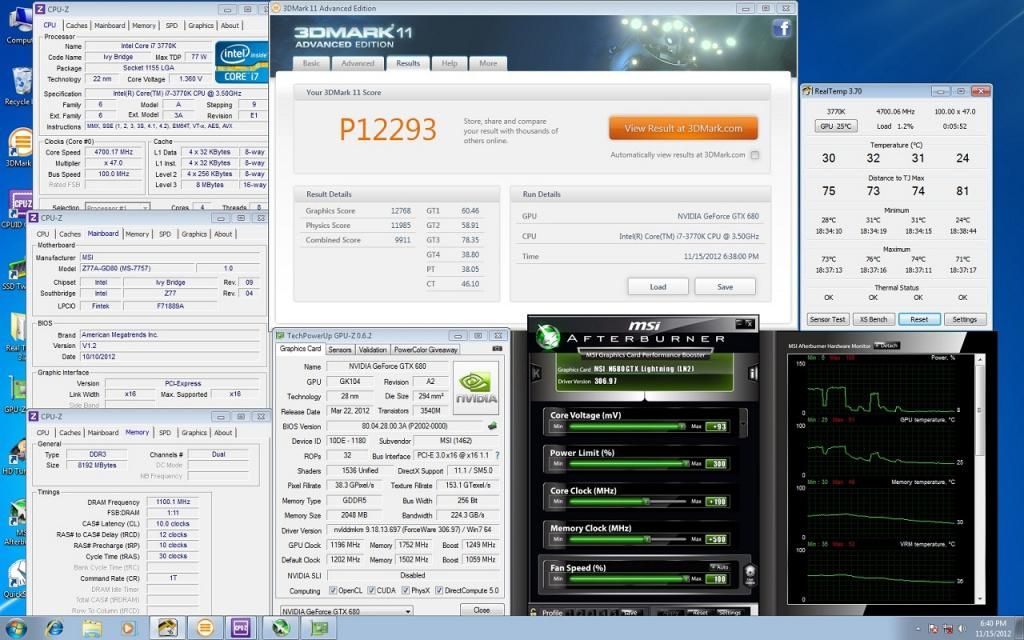Click the Afterburner hardware monitor scrollbar

tap(979, 478)
